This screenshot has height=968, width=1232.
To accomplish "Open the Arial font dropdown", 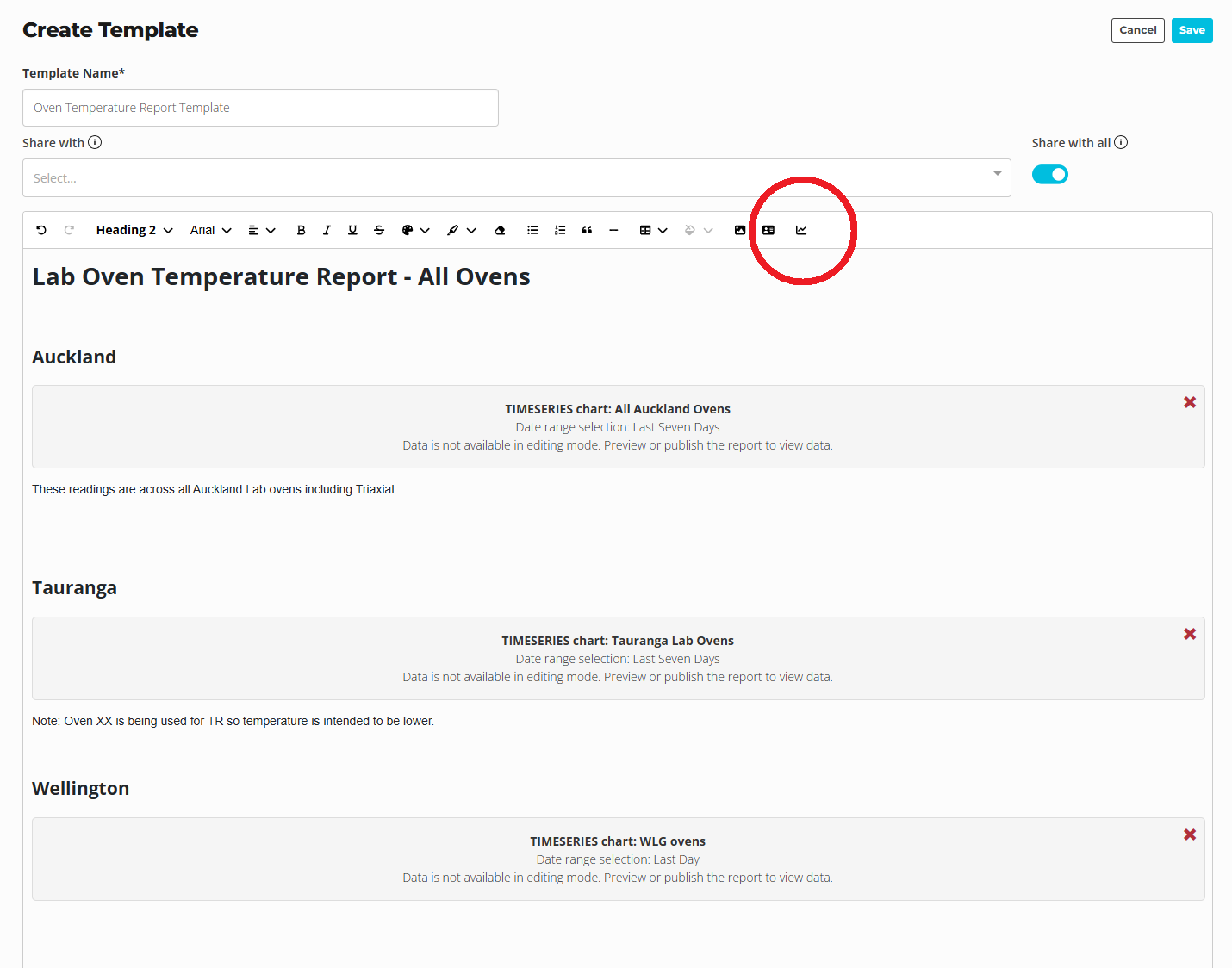I will (x=210, y=230).
